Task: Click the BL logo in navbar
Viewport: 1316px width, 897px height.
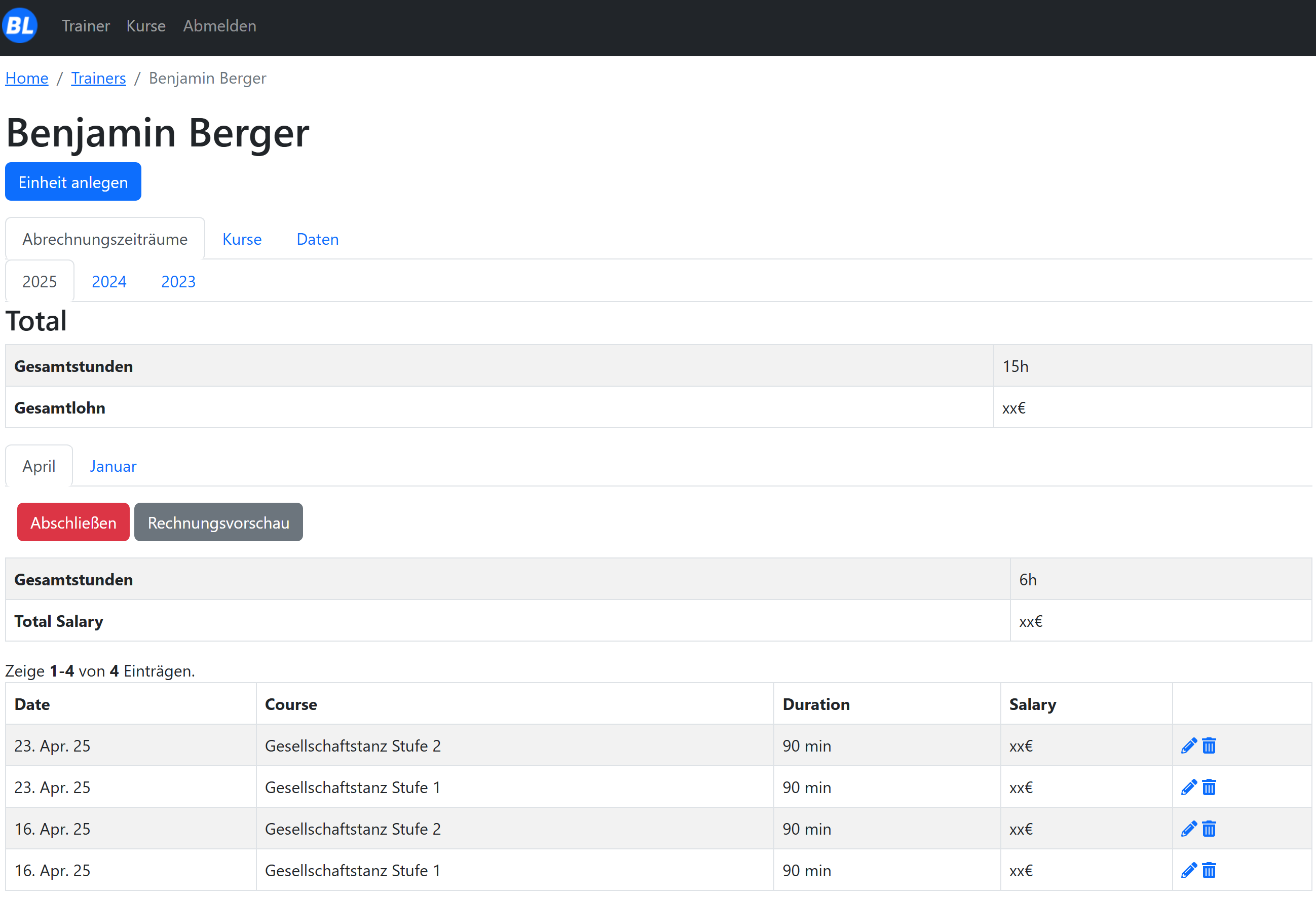Action: (x=20, y=25)
